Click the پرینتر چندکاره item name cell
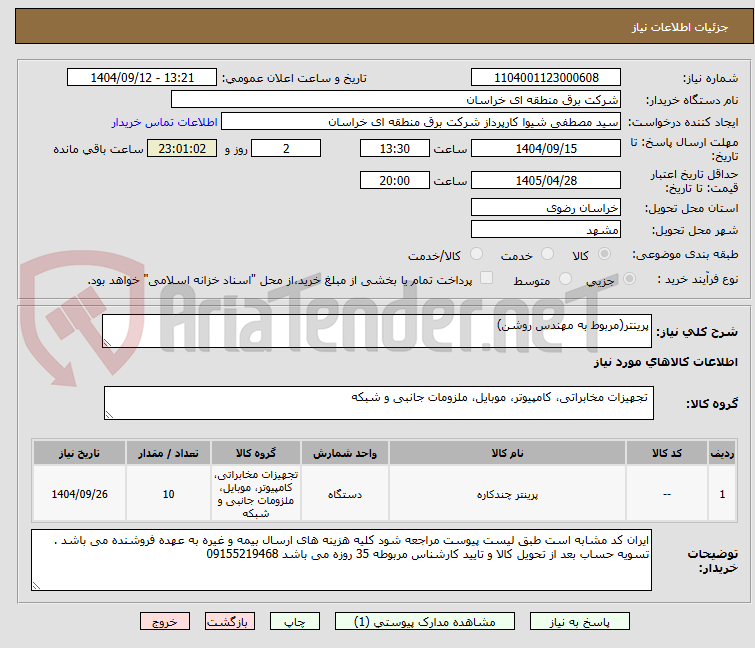This screenshot has height=648, width=755. point(508,494)
